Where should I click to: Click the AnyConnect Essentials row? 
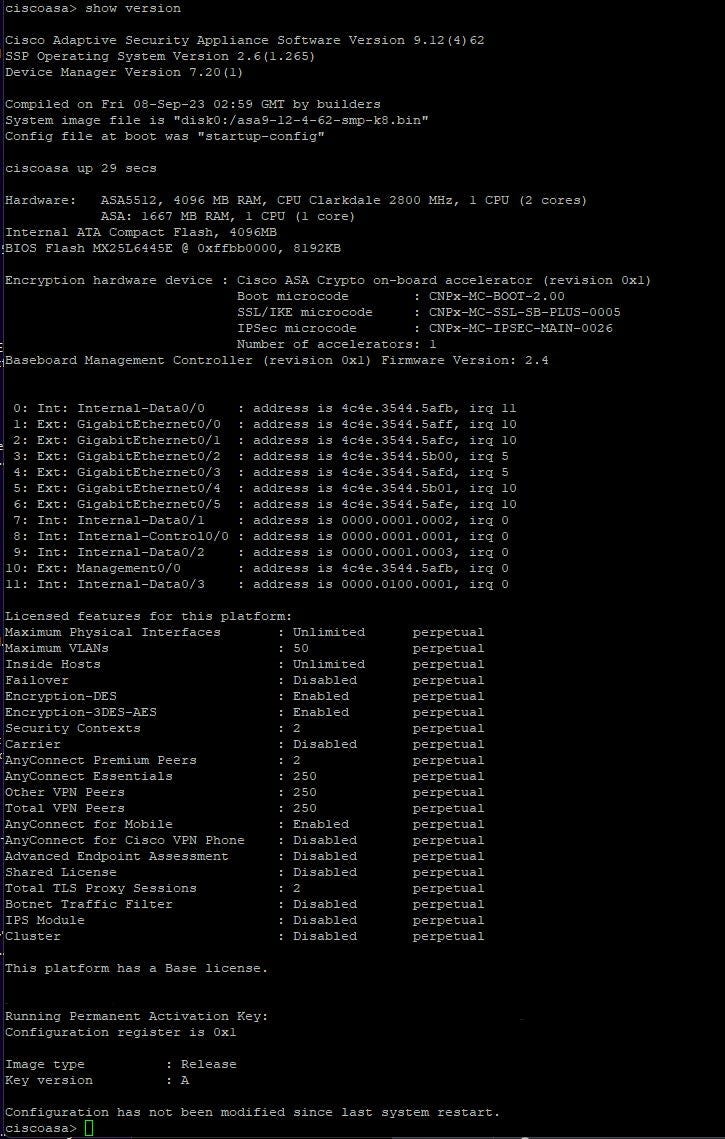(245, 776)
